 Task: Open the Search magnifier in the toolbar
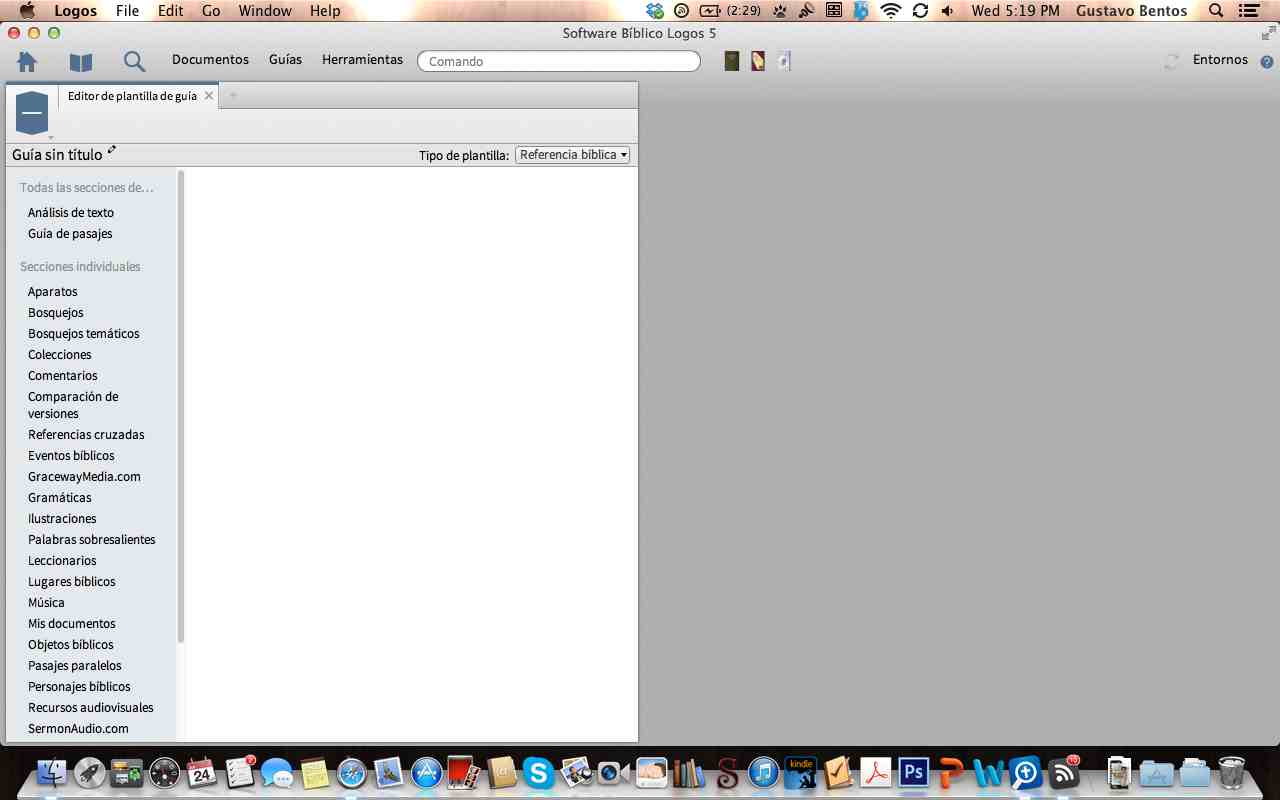pyautogui.click(x=134, y=62)
